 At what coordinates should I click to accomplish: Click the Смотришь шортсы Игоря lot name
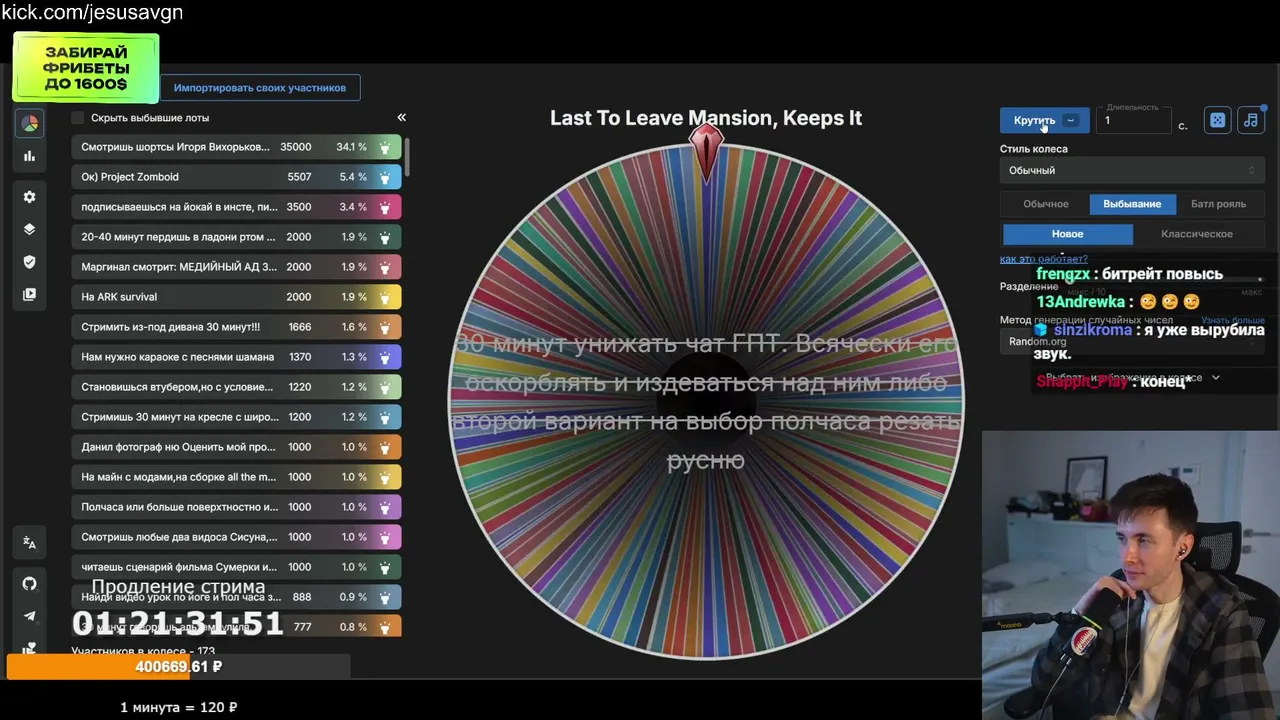pyautogui.click(x=176, y=147)
